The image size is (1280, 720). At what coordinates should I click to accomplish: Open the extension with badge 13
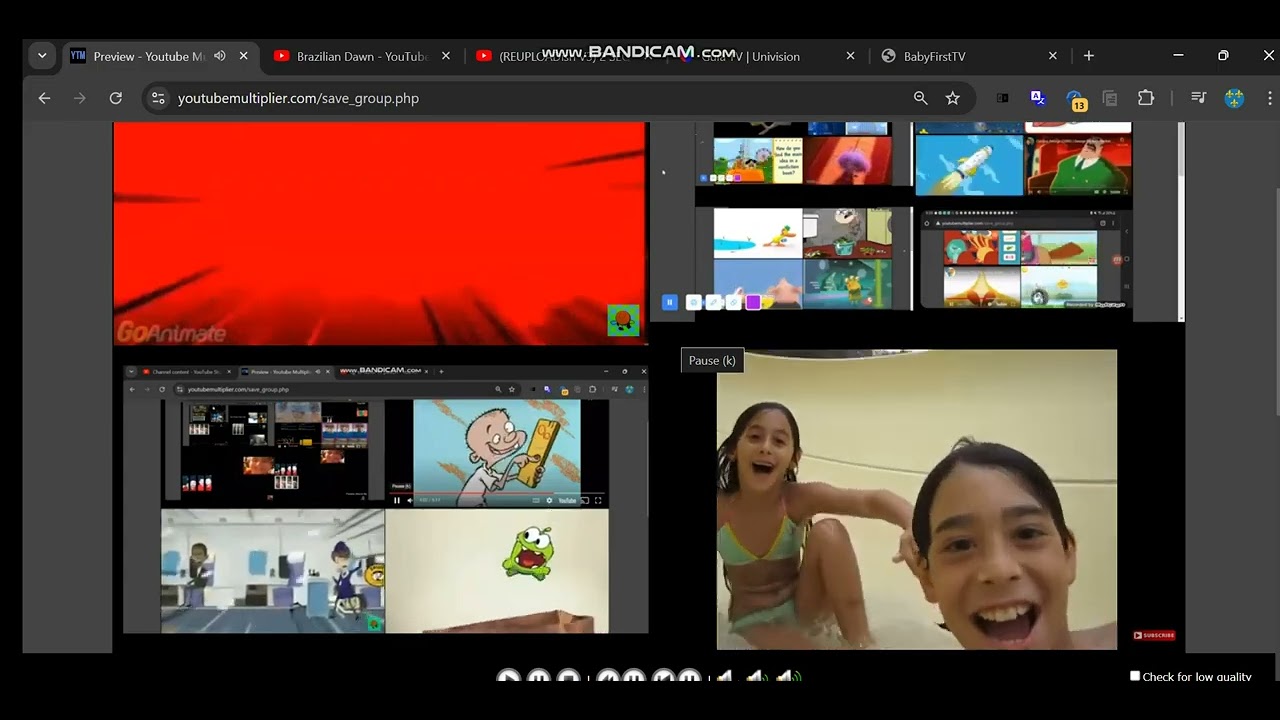(1076, 99)
